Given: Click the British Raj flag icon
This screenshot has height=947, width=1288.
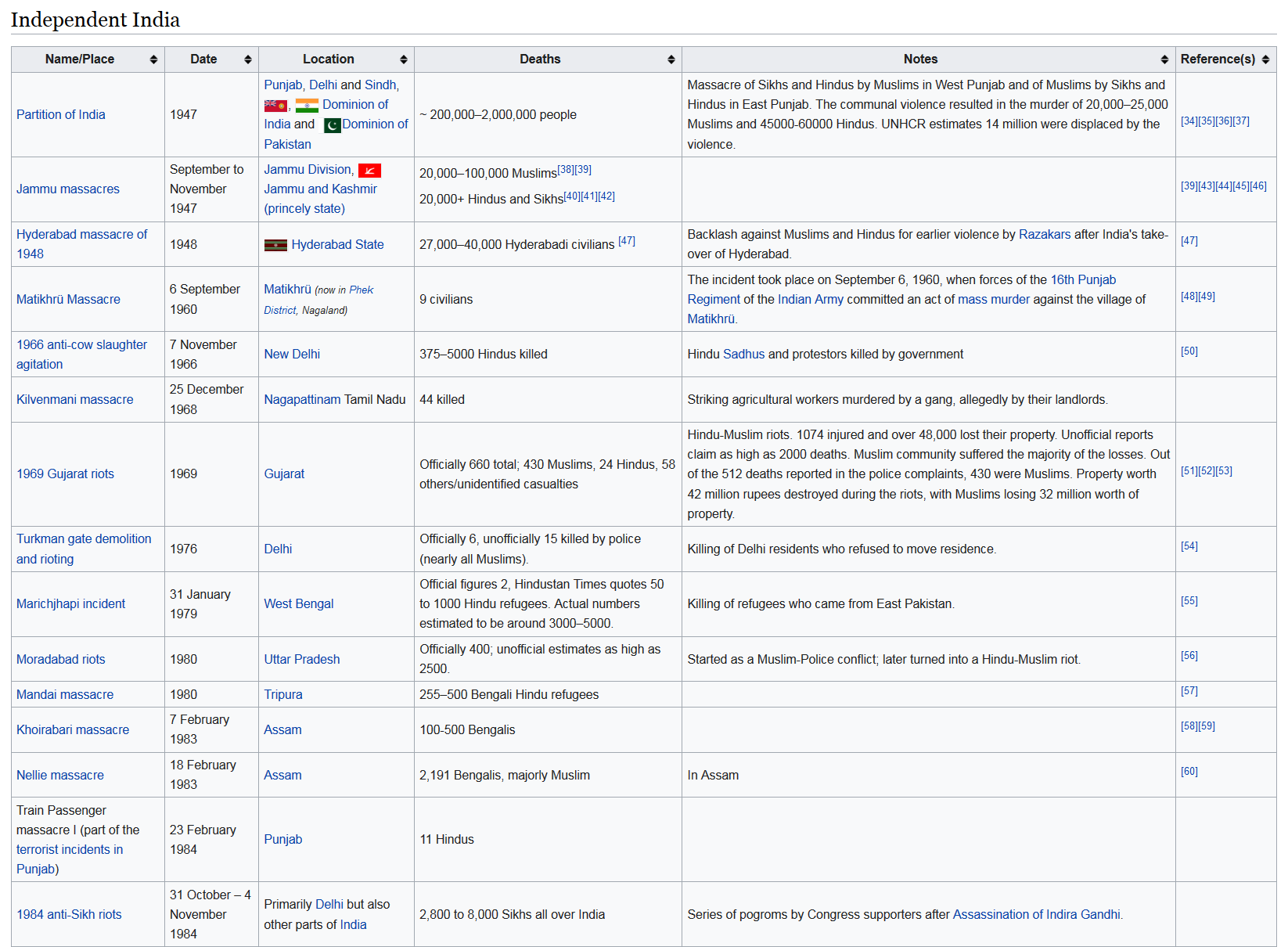Looking at the screenshot, I should 275,105.
